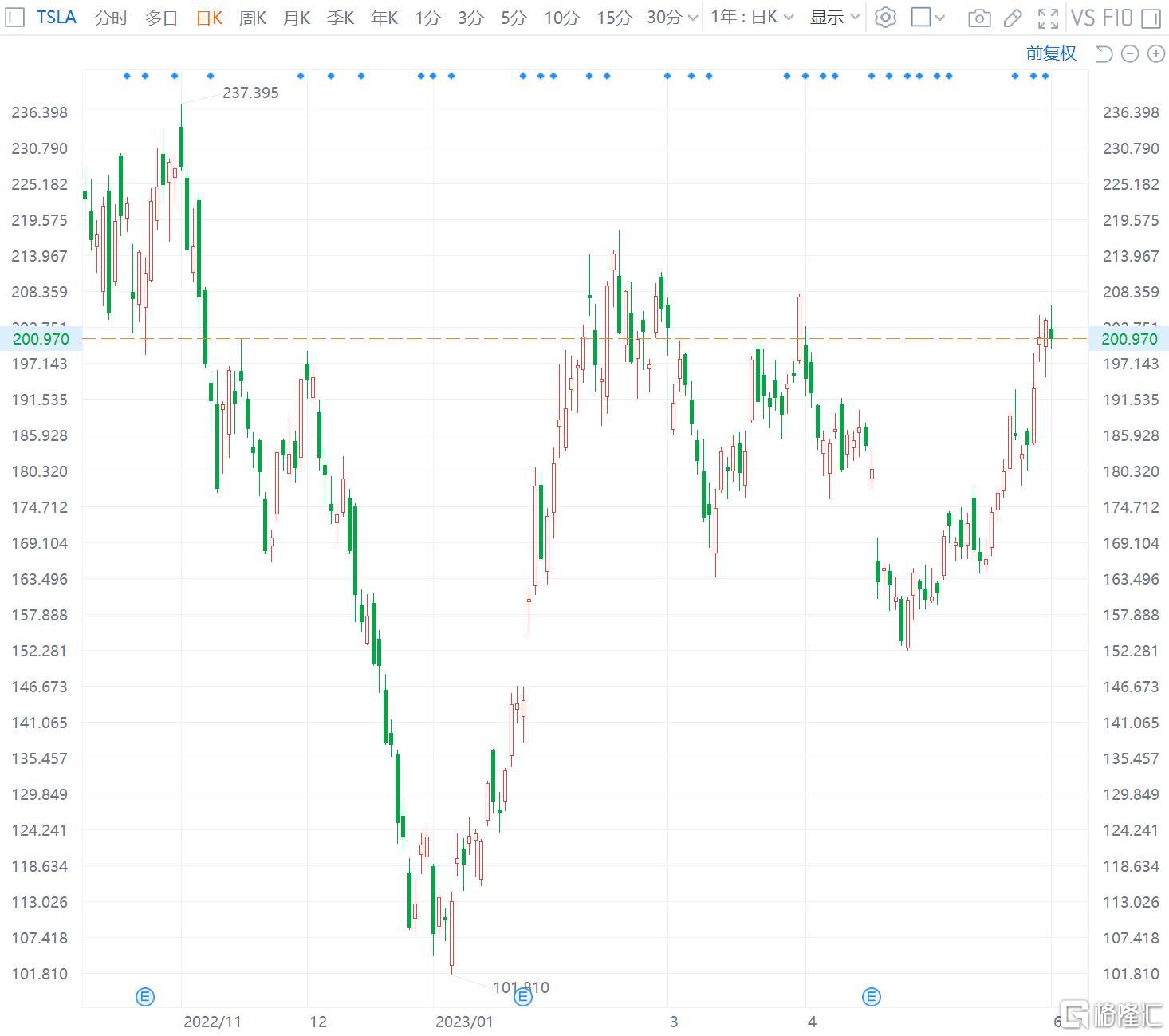Click left axis value 236.398
This screenshot has width=1169, height=1036.
39,112
